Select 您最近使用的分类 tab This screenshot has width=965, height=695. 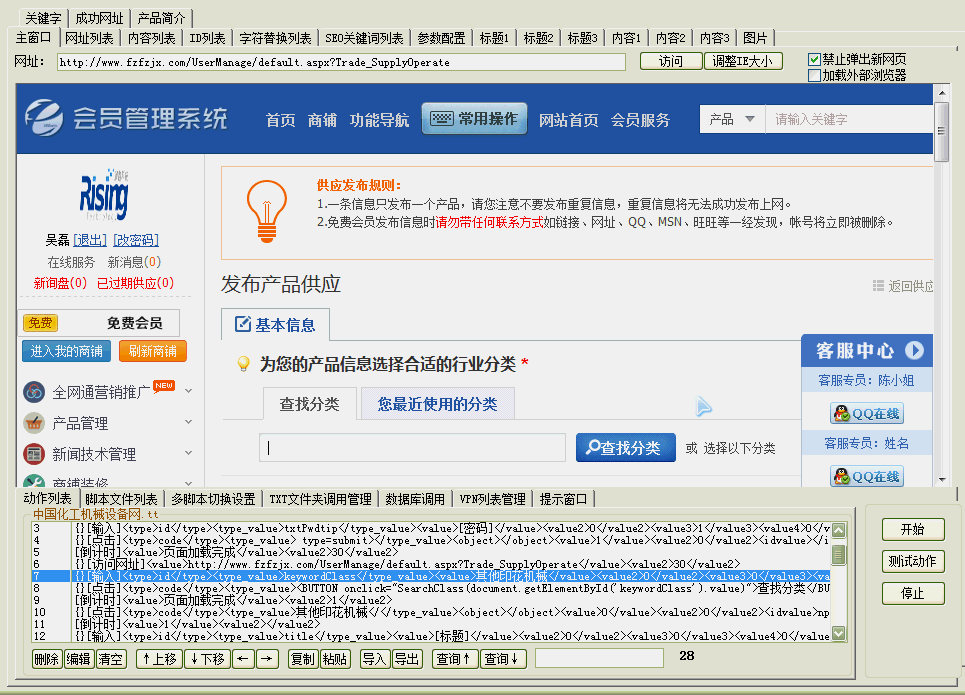click(x=438, y=404)
